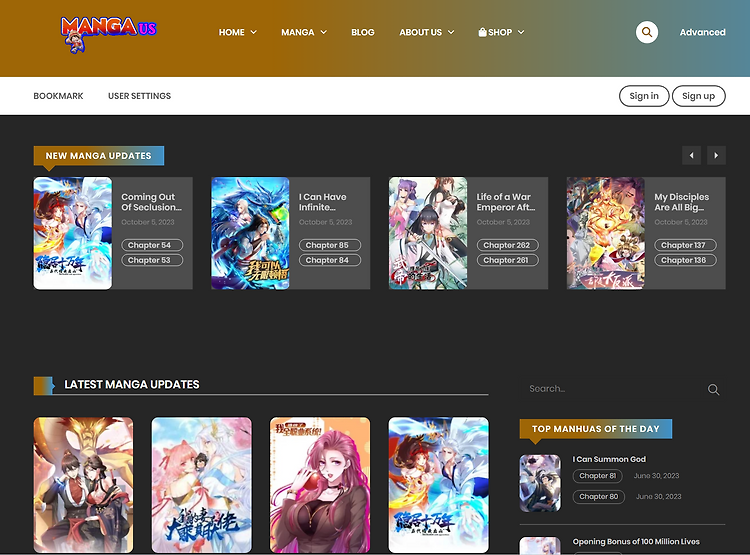This screenshot has width=750, height=555.
Task: Open Coming Out Of Seclusion title
Action: pos(151,202)
